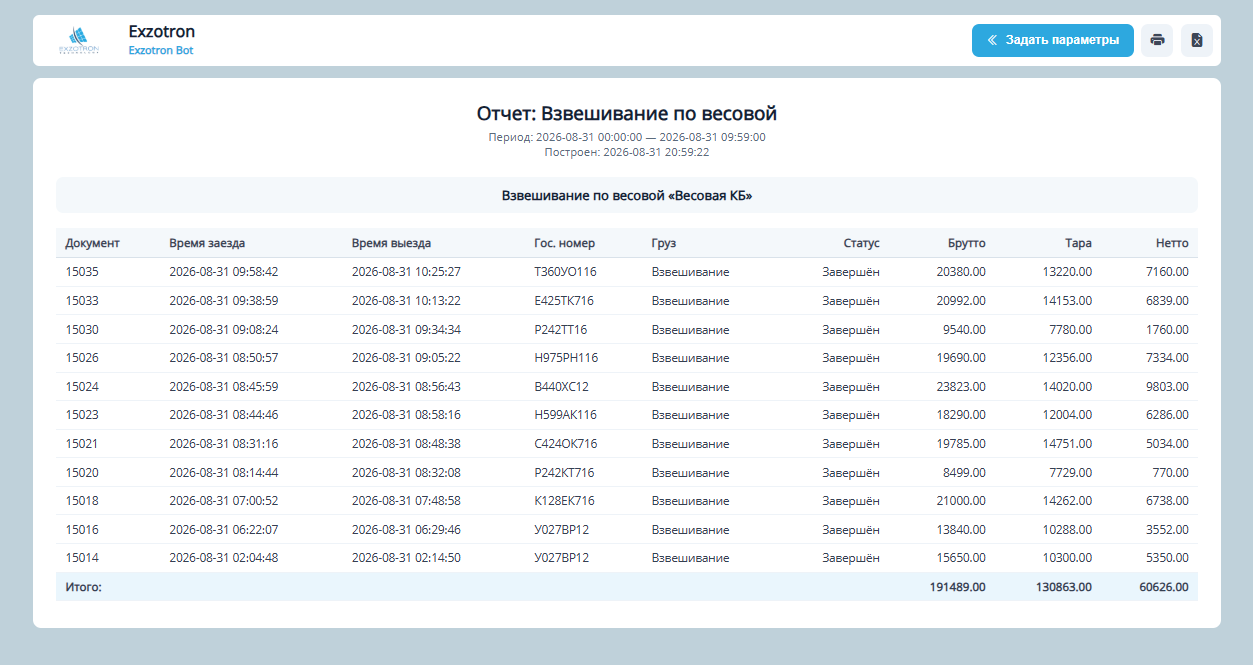Image resolution: width=1253 pixels, height=665 pixels.
Task: Click the print report icon
Action: [1157, 40]
